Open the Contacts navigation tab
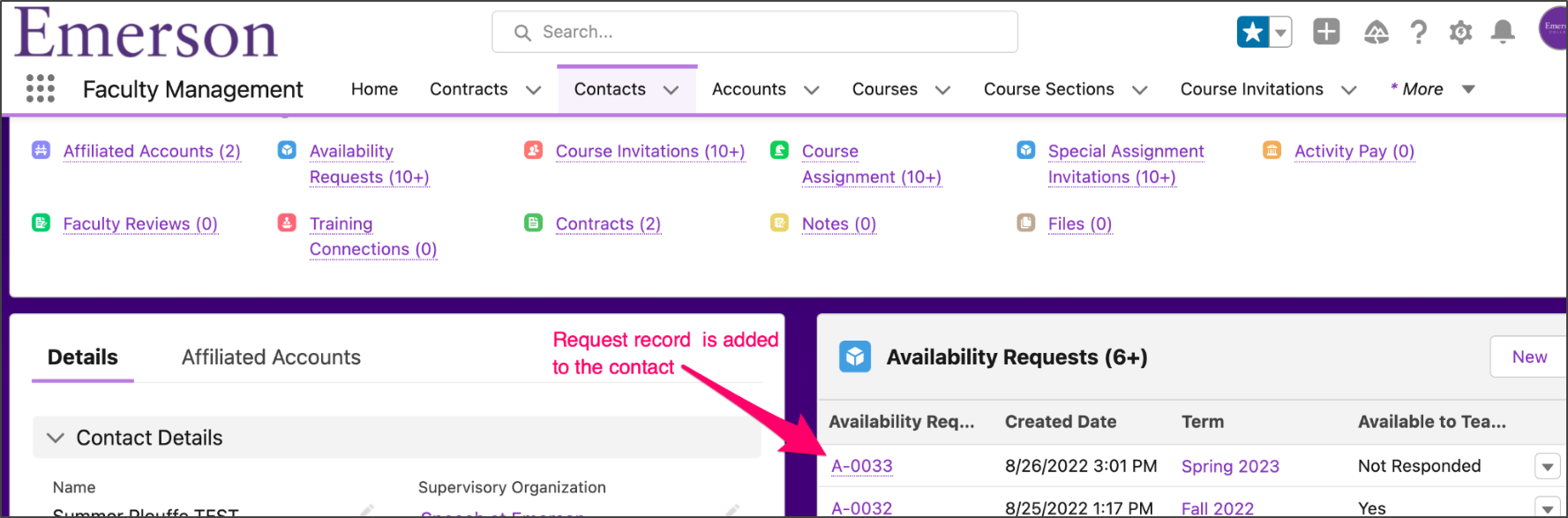 pyautogui.click(x=610, y=89)
